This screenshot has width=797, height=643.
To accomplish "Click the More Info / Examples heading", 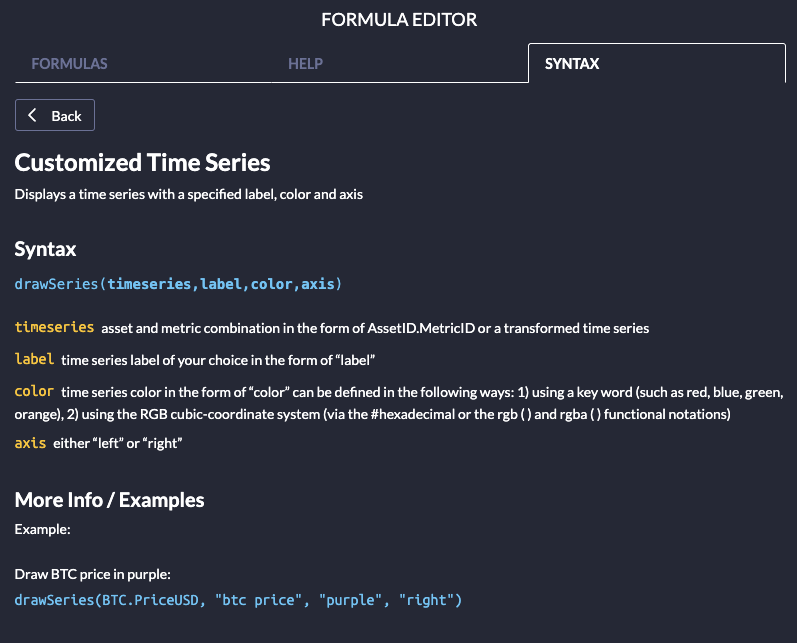I will coord(109,500).
